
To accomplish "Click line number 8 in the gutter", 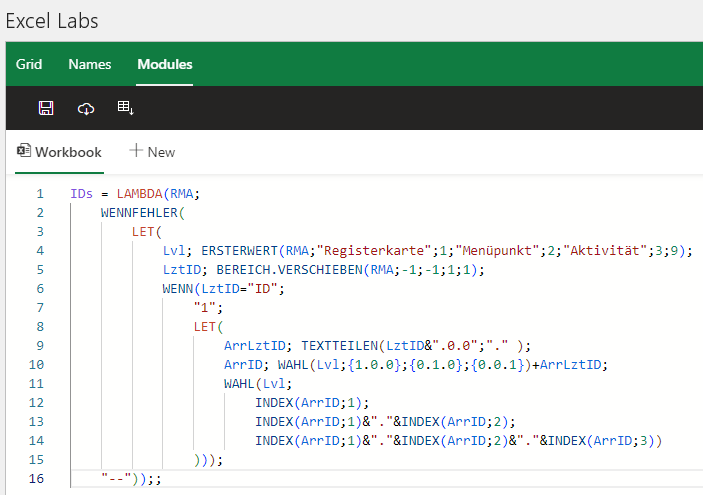I will click(40, 326).
